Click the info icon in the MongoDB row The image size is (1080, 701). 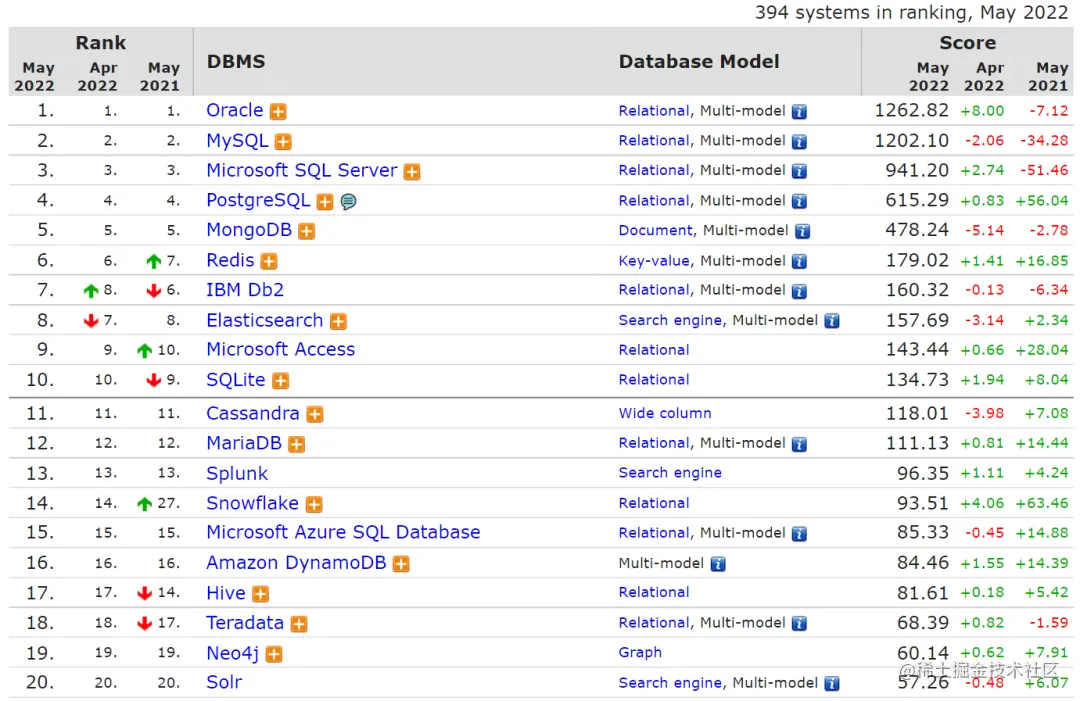[x=802, y=231]
